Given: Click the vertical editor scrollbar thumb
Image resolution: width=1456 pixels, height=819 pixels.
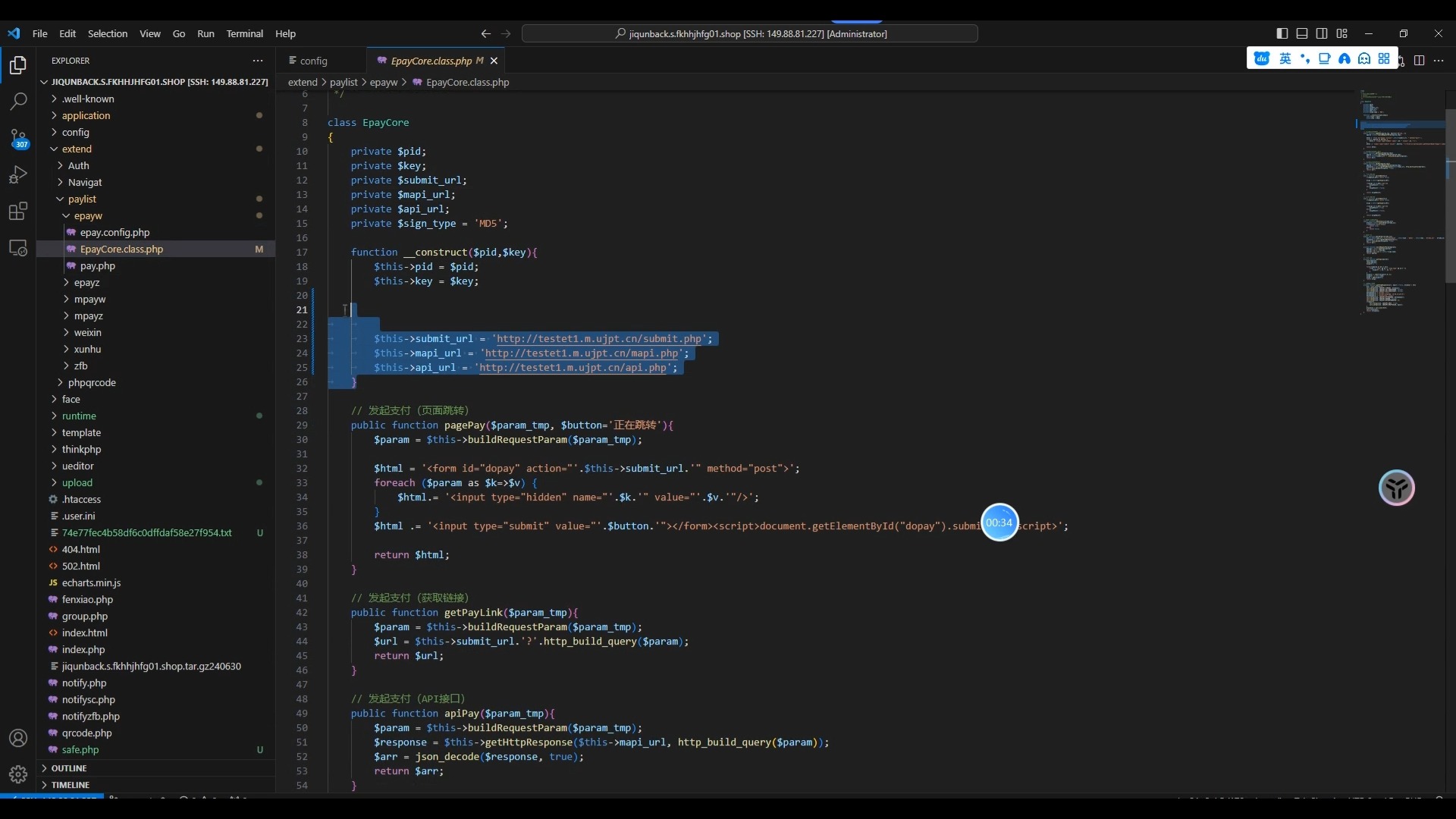Looking at the screenshot, I should coord(1451,196).
